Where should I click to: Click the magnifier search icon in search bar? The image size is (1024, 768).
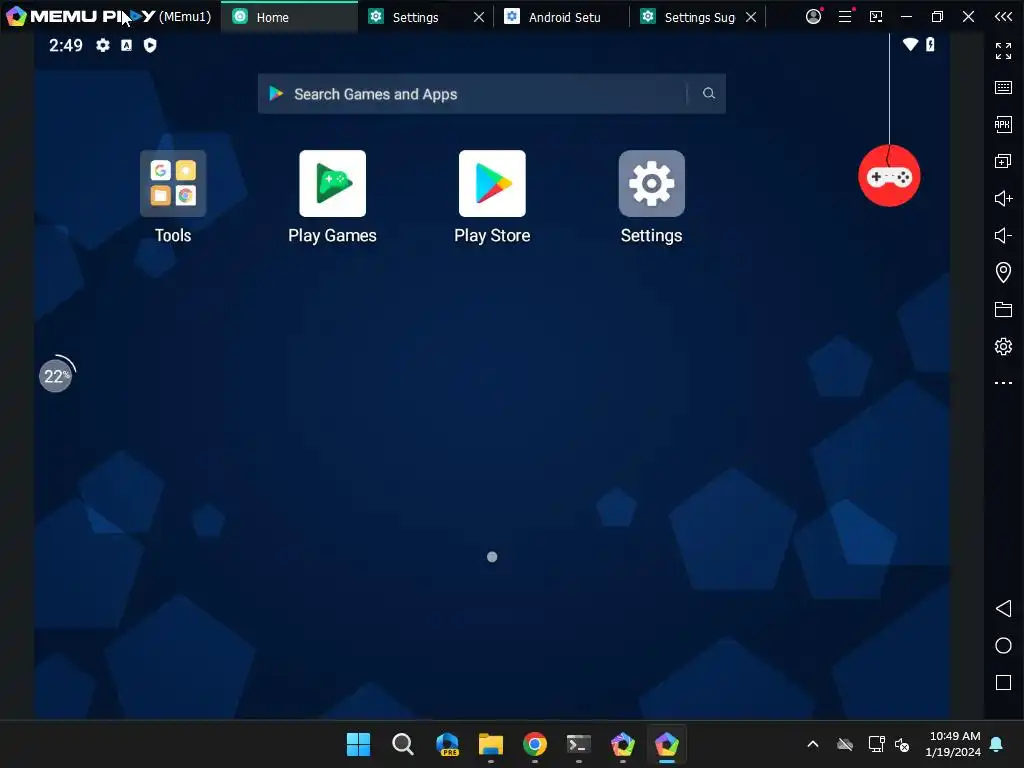(x=709, y=93)
